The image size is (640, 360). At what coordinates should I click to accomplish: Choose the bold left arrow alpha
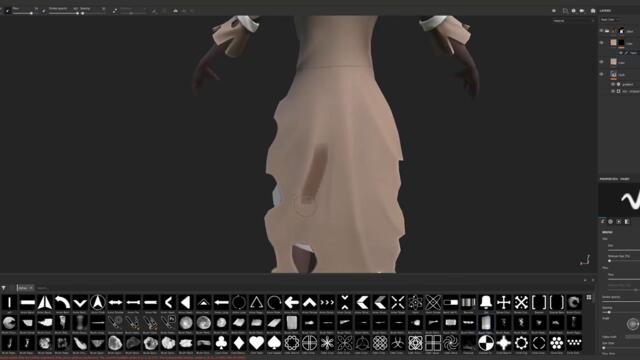click(291, 302)
